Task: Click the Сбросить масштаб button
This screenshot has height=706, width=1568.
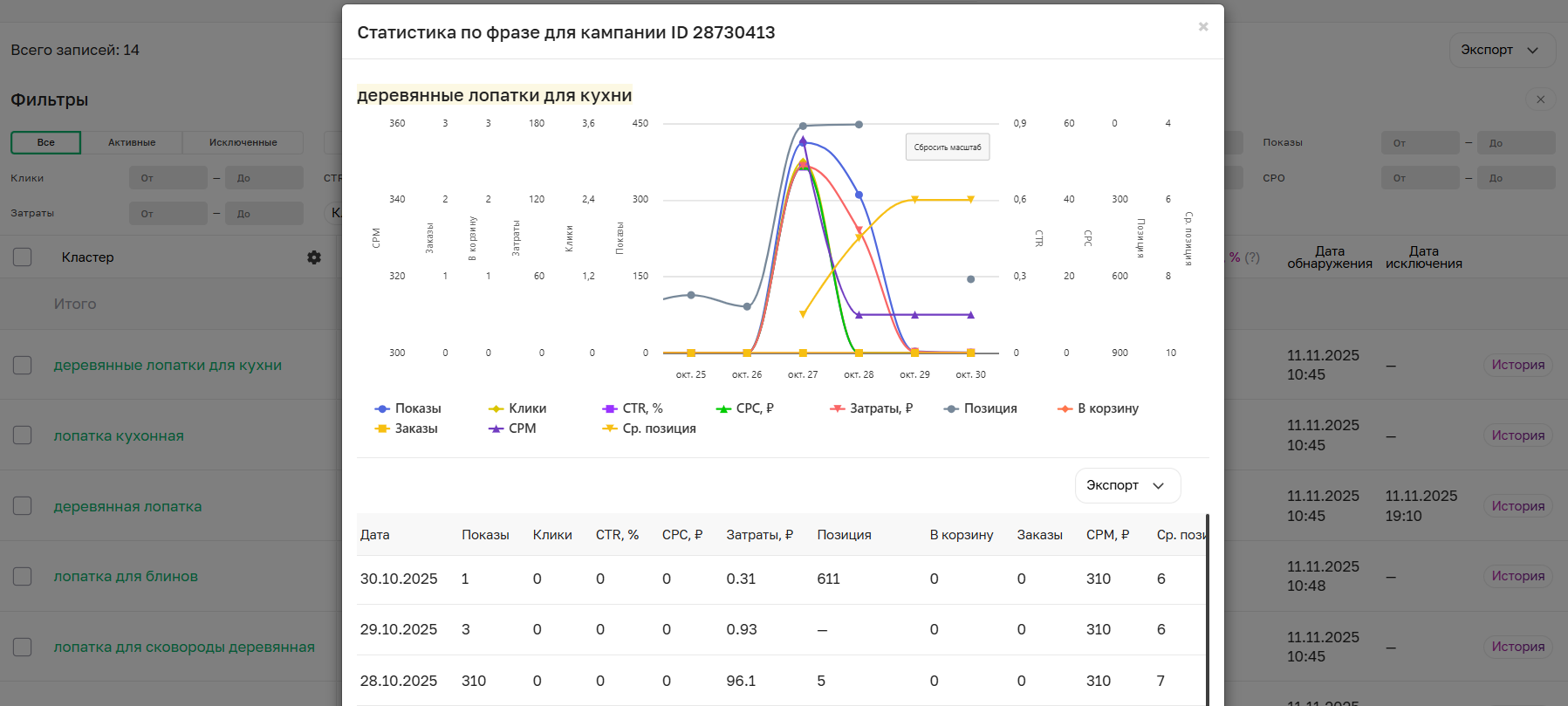Action: (x=947, y=147)
